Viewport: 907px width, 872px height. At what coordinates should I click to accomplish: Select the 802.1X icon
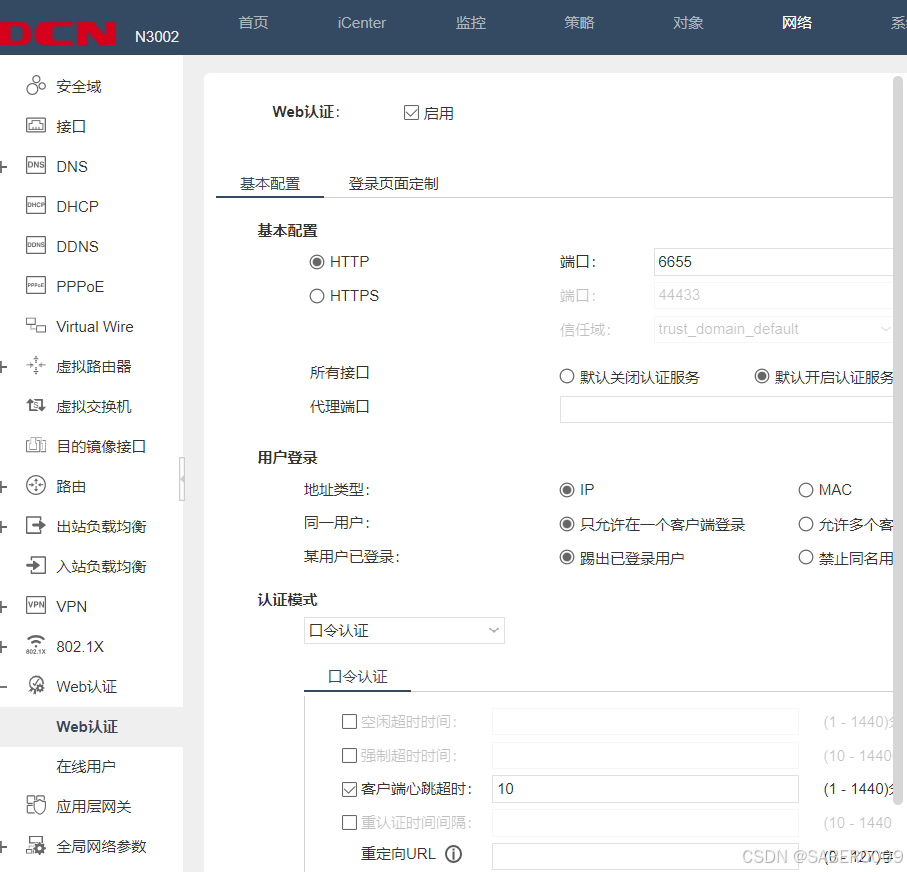pyautogui.click(x=37, y=646)
